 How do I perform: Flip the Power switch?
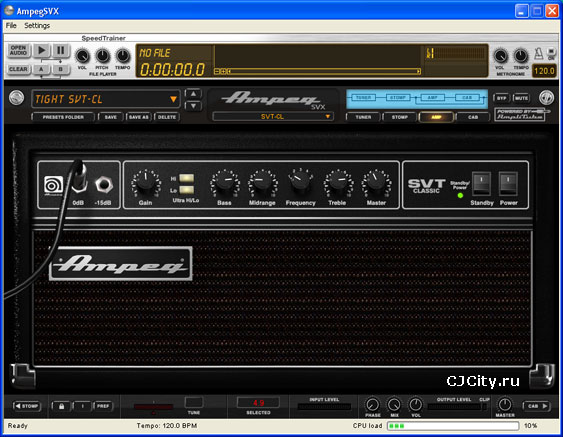[x=508, y=184]
